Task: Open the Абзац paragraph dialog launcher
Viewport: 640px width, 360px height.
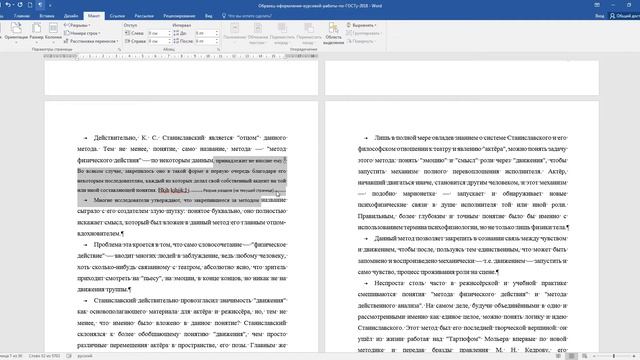Action: pyautogui.click(x=218, y=49)
